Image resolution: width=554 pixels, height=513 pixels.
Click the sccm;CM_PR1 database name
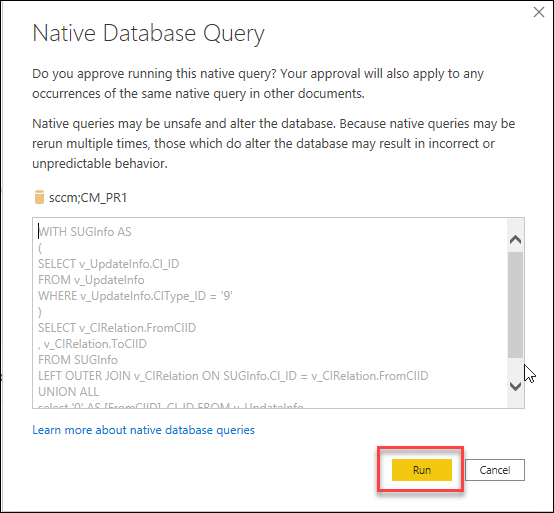(x=88, y=197)
